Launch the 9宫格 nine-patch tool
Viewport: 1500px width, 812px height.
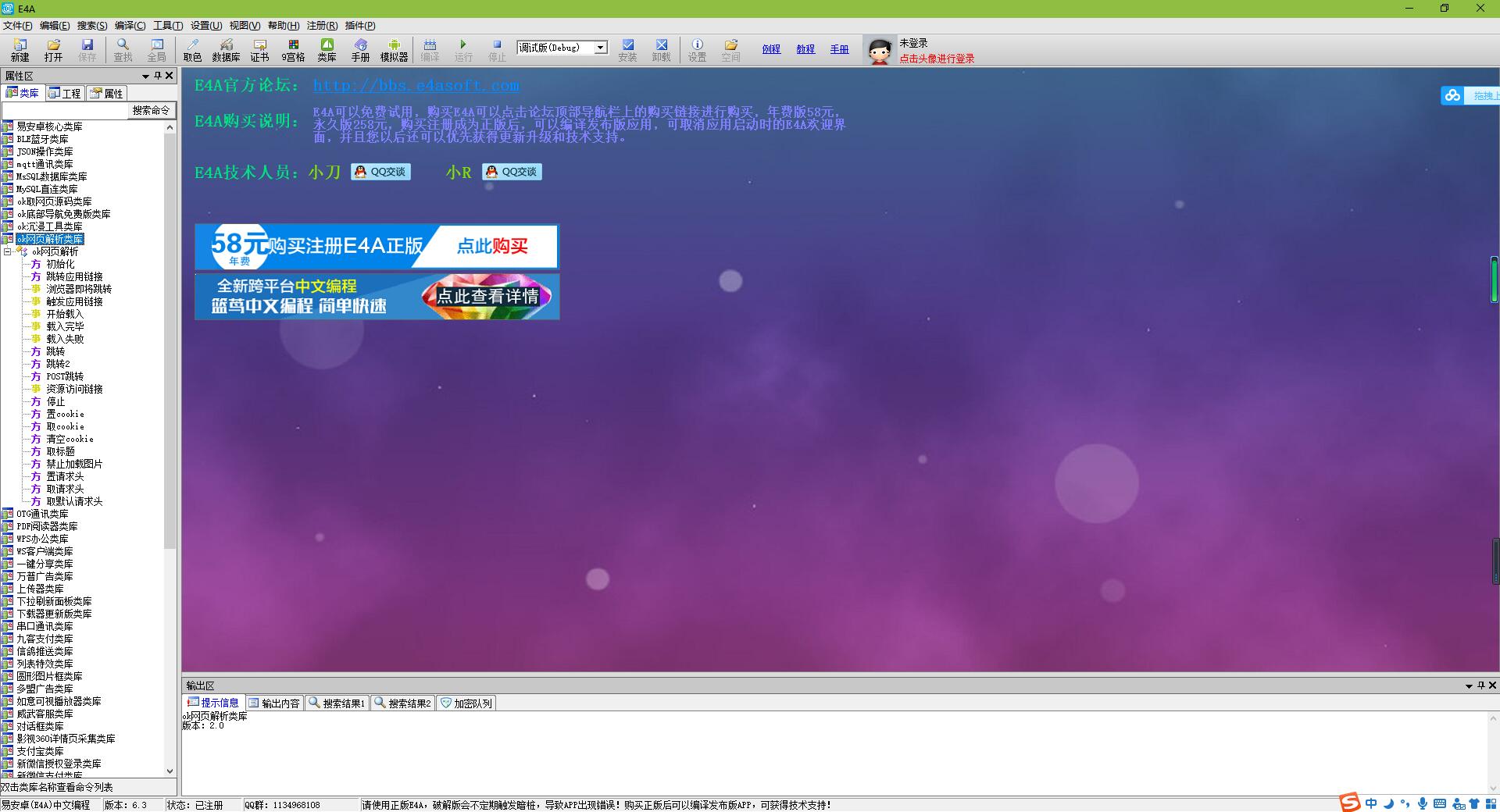pos(293,50)
